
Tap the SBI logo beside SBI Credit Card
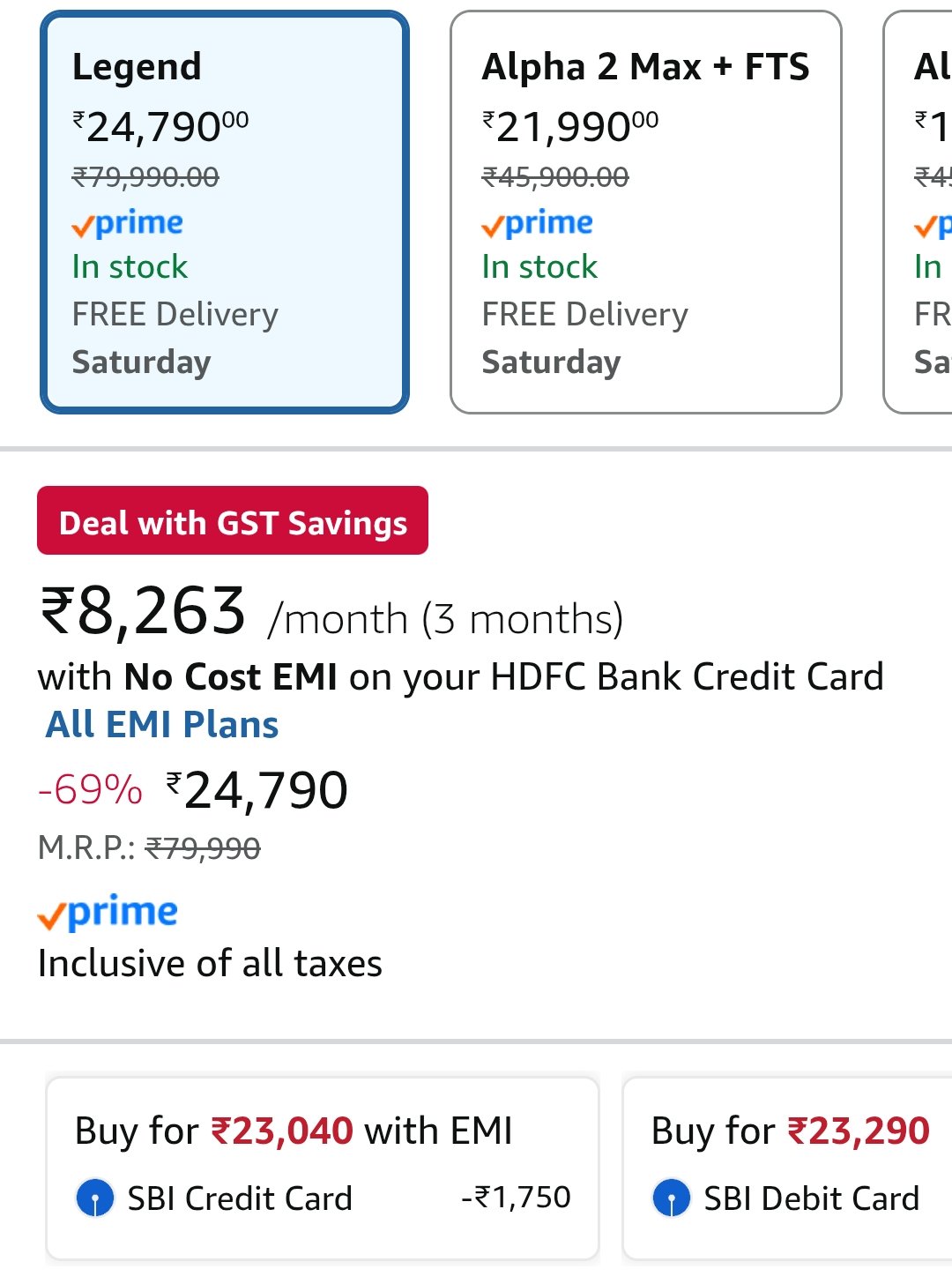coord(95,1198)
